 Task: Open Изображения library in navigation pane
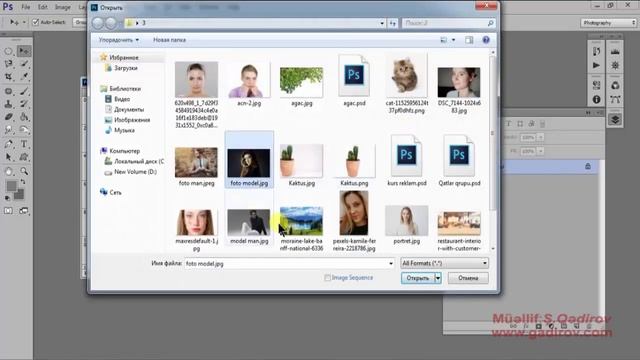click(x=132, y=120)
